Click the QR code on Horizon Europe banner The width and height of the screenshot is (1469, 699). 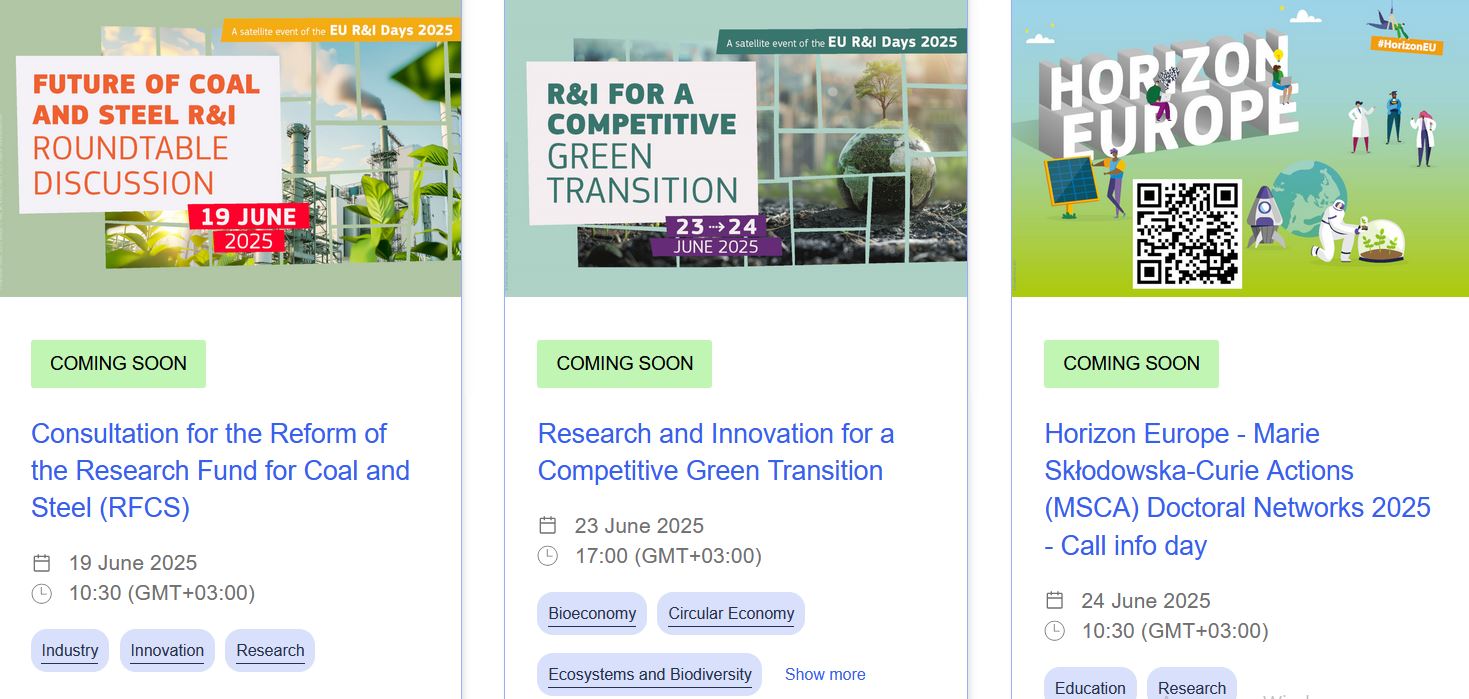1187,234
